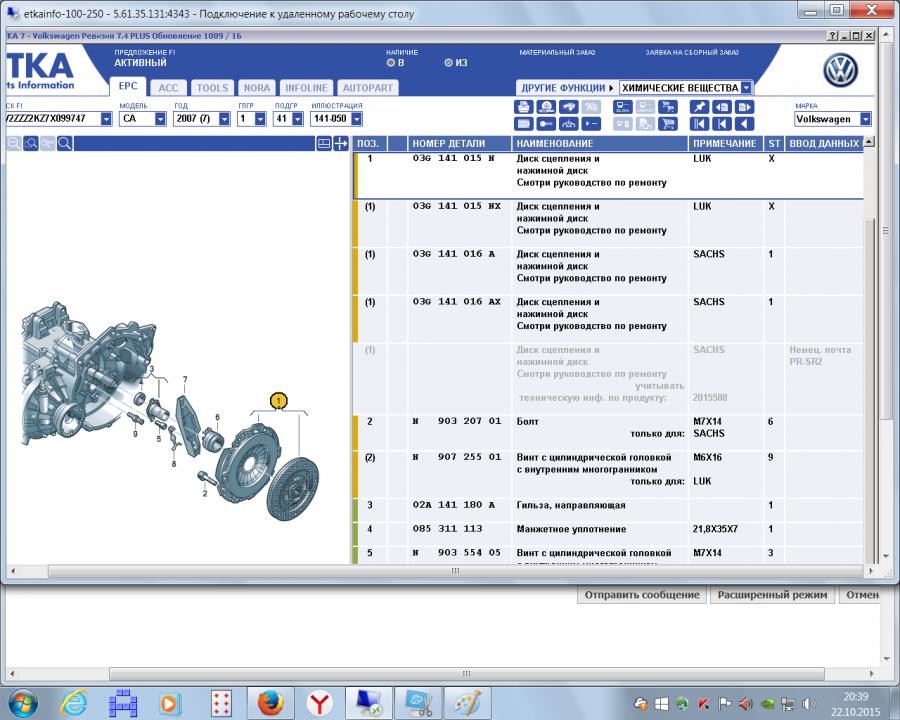Click the double-bar jump-to-first navigation icon

click(x=699, y=123)
